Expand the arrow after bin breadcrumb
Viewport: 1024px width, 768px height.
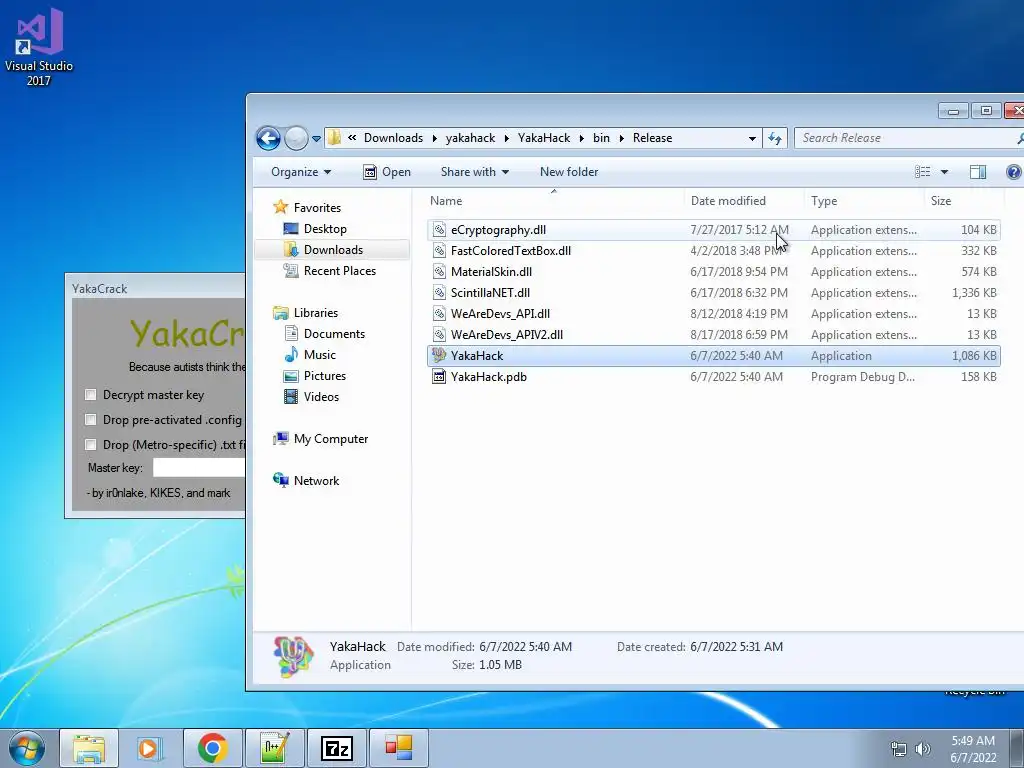(x=621, y=138)
